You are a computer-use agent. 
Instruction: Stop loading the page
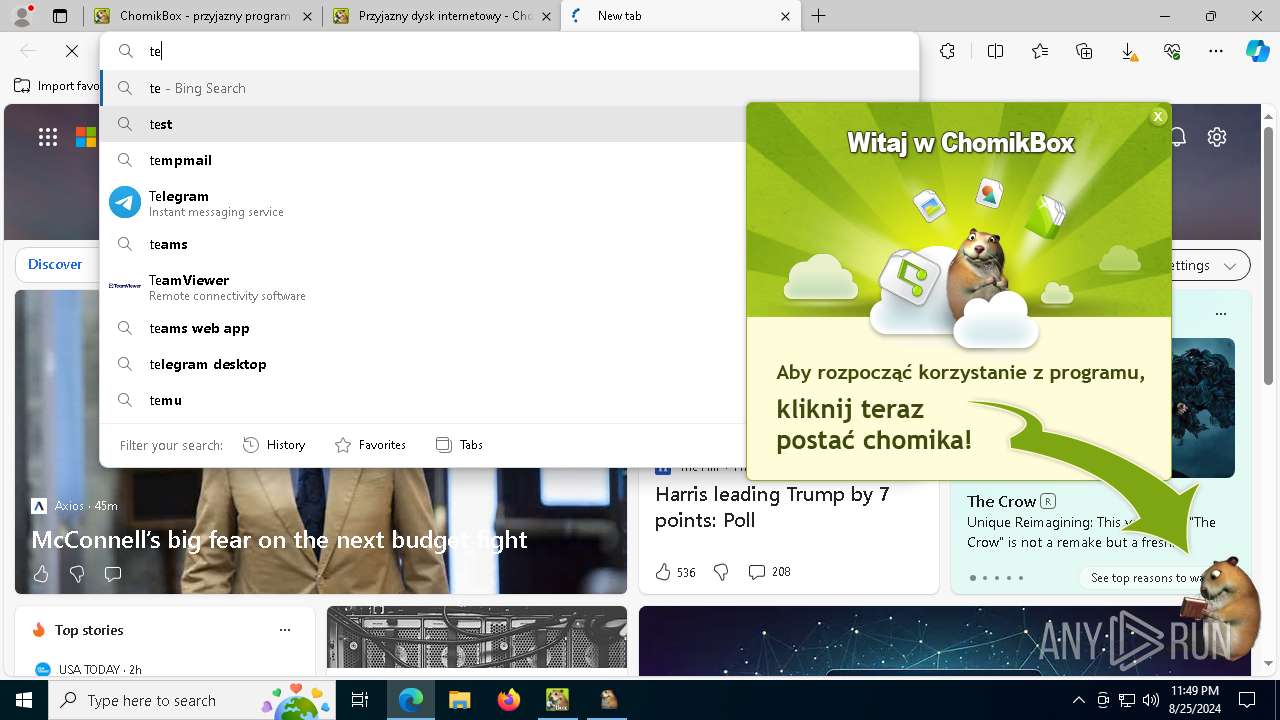[72, 51]
